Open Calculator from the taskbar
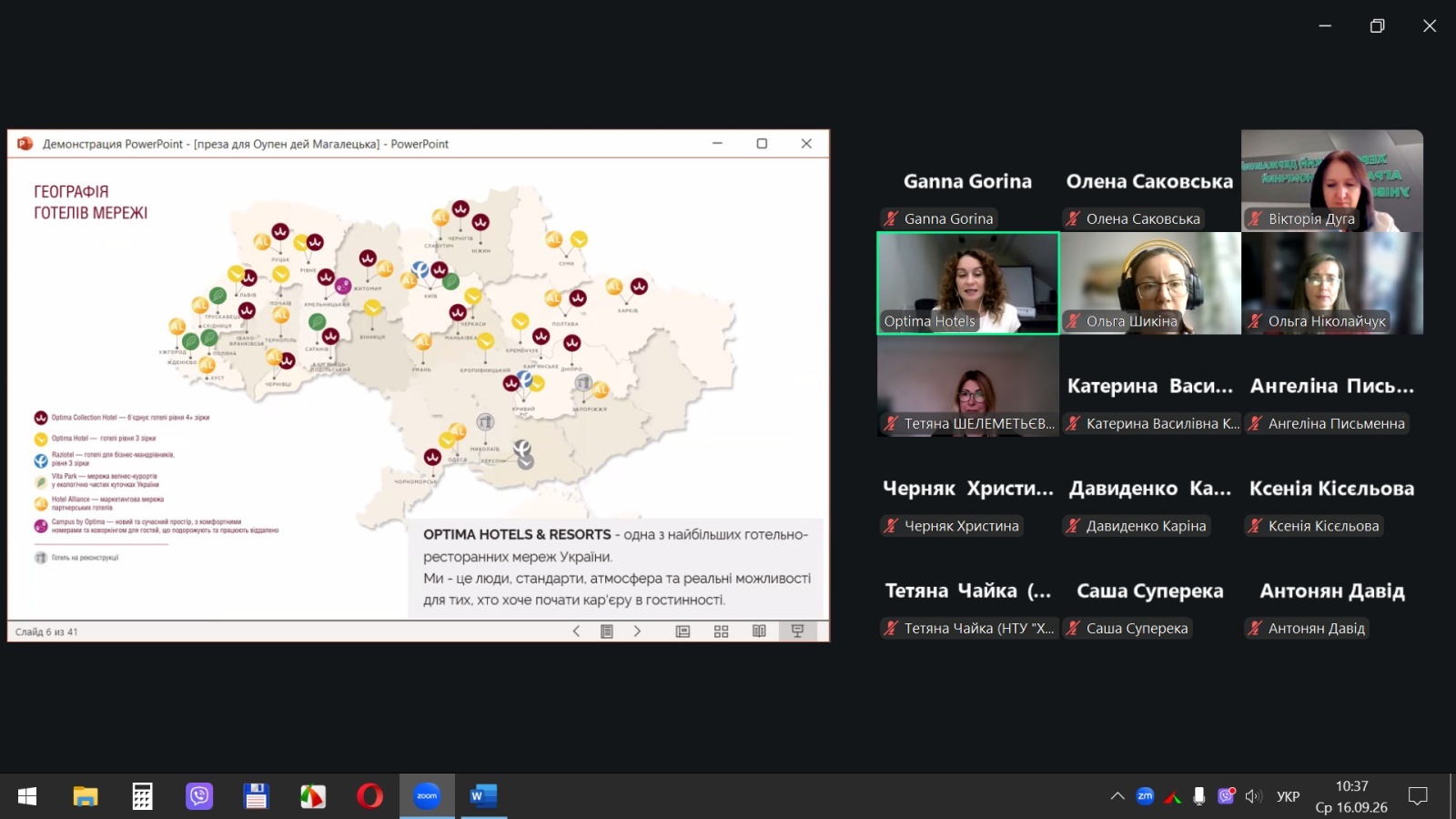This screenshot has height=819, width=1456. (x=142, y=796)
